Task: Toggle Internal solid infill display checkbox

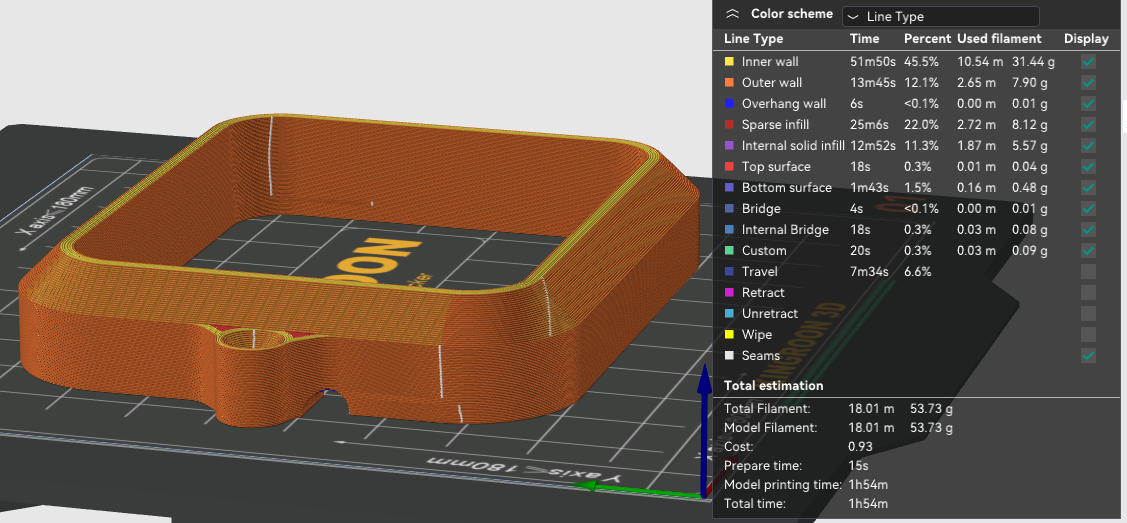Action: pos(1088,146)
